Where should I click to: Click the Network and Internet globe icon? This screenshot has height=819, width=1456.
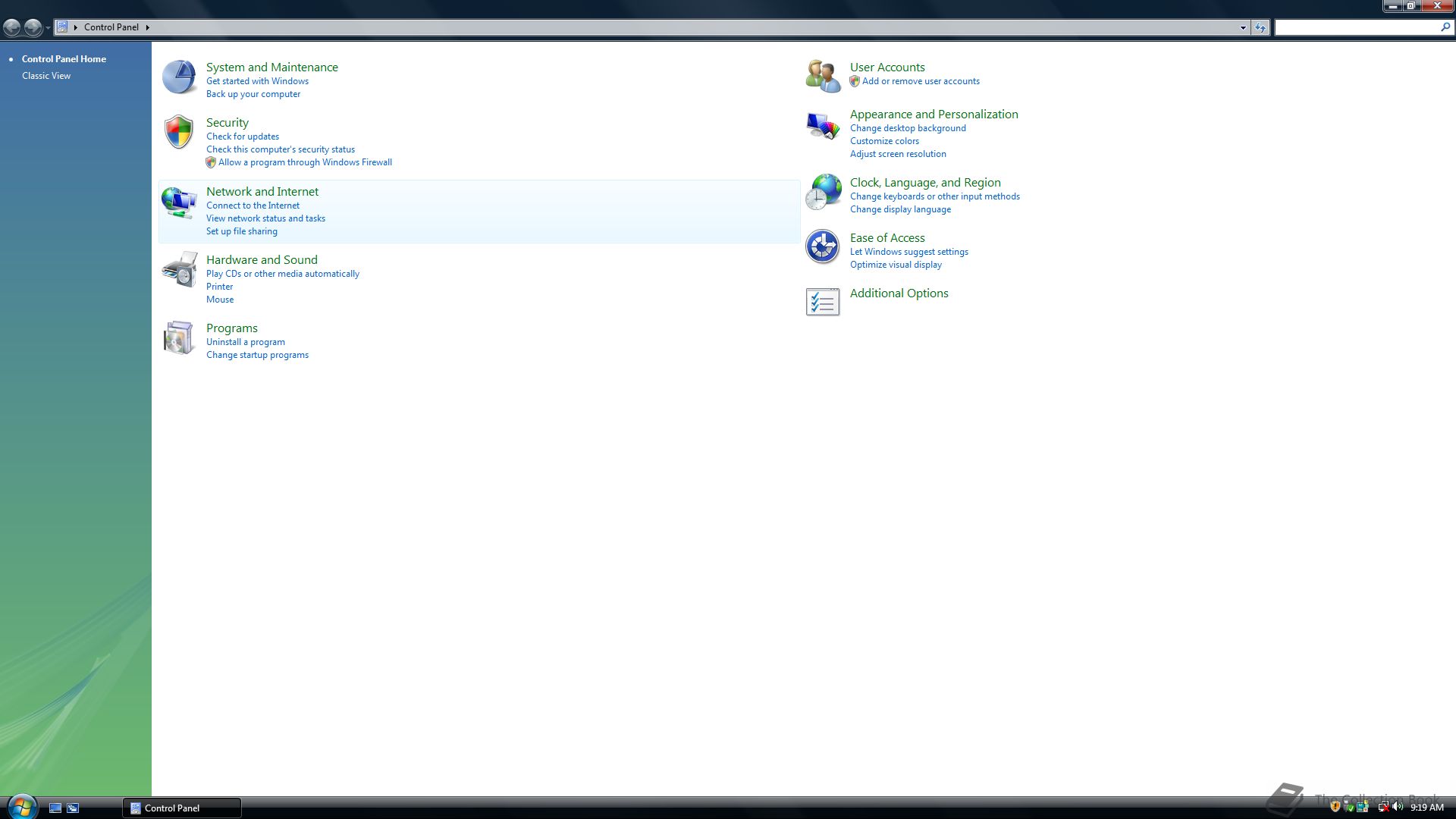[180, 203]
